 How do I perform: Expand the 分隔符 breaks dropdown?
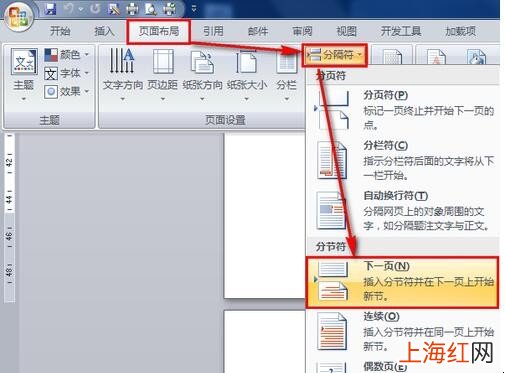point(335,55)
